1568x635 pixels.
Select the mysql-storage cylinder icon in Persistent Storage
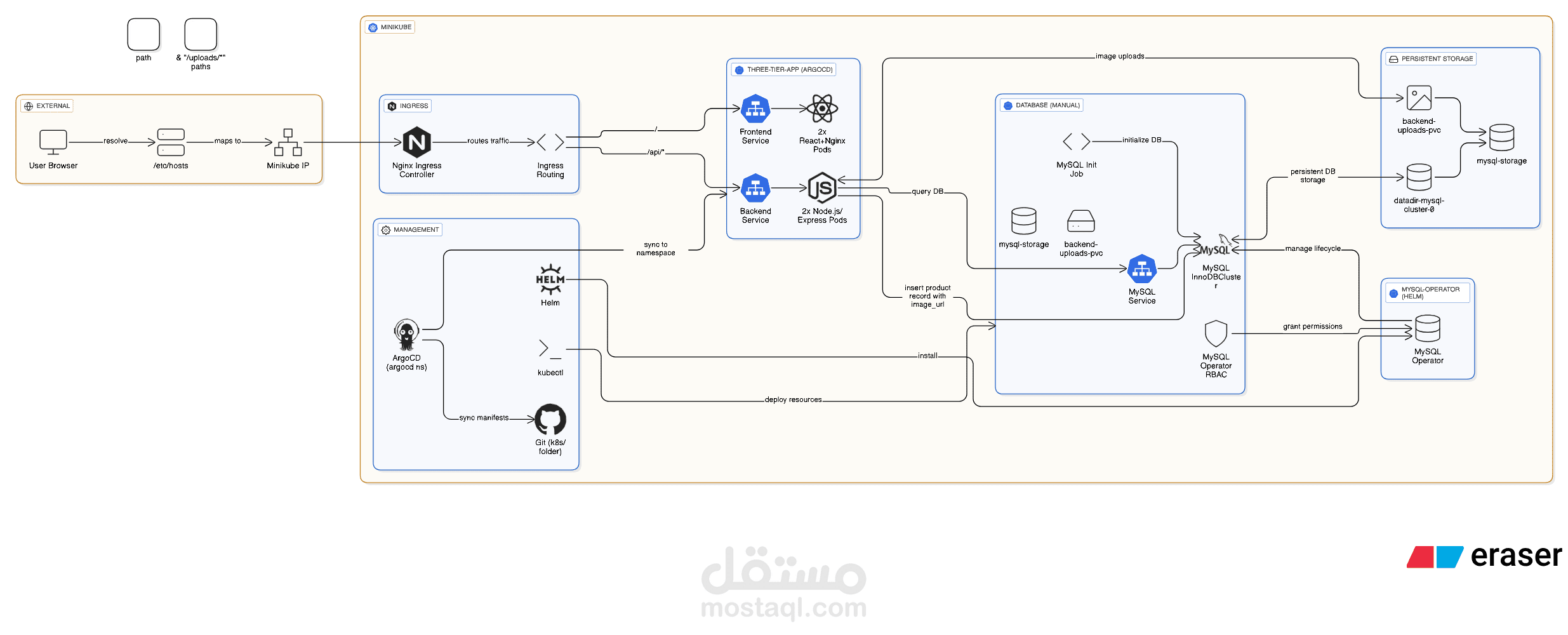(x=1502, y=137)
